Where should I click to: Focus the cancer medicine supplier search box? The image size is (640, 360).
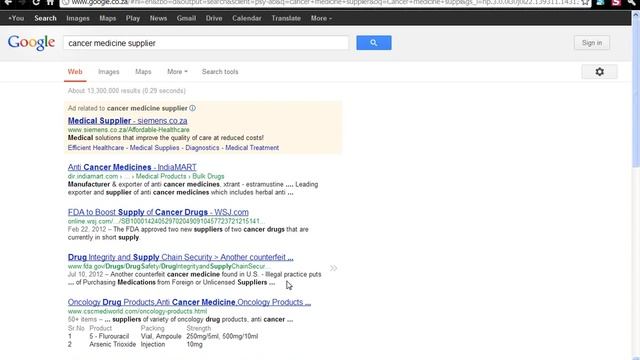206,43
